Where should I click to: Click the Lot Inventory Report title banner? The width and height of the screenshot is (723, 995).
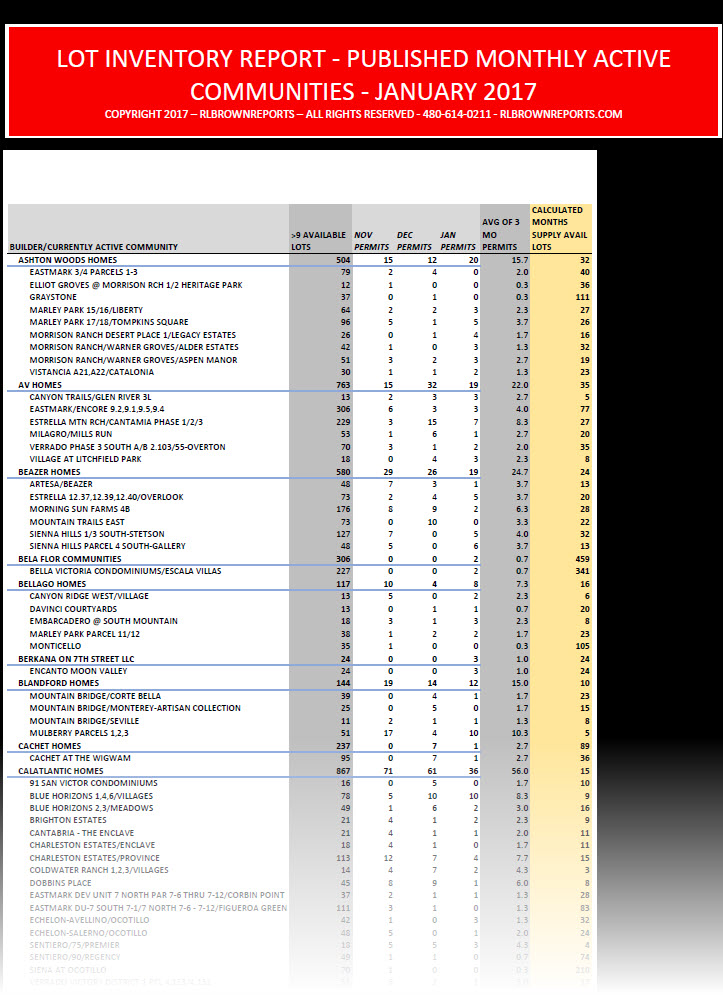coord(361,73)
